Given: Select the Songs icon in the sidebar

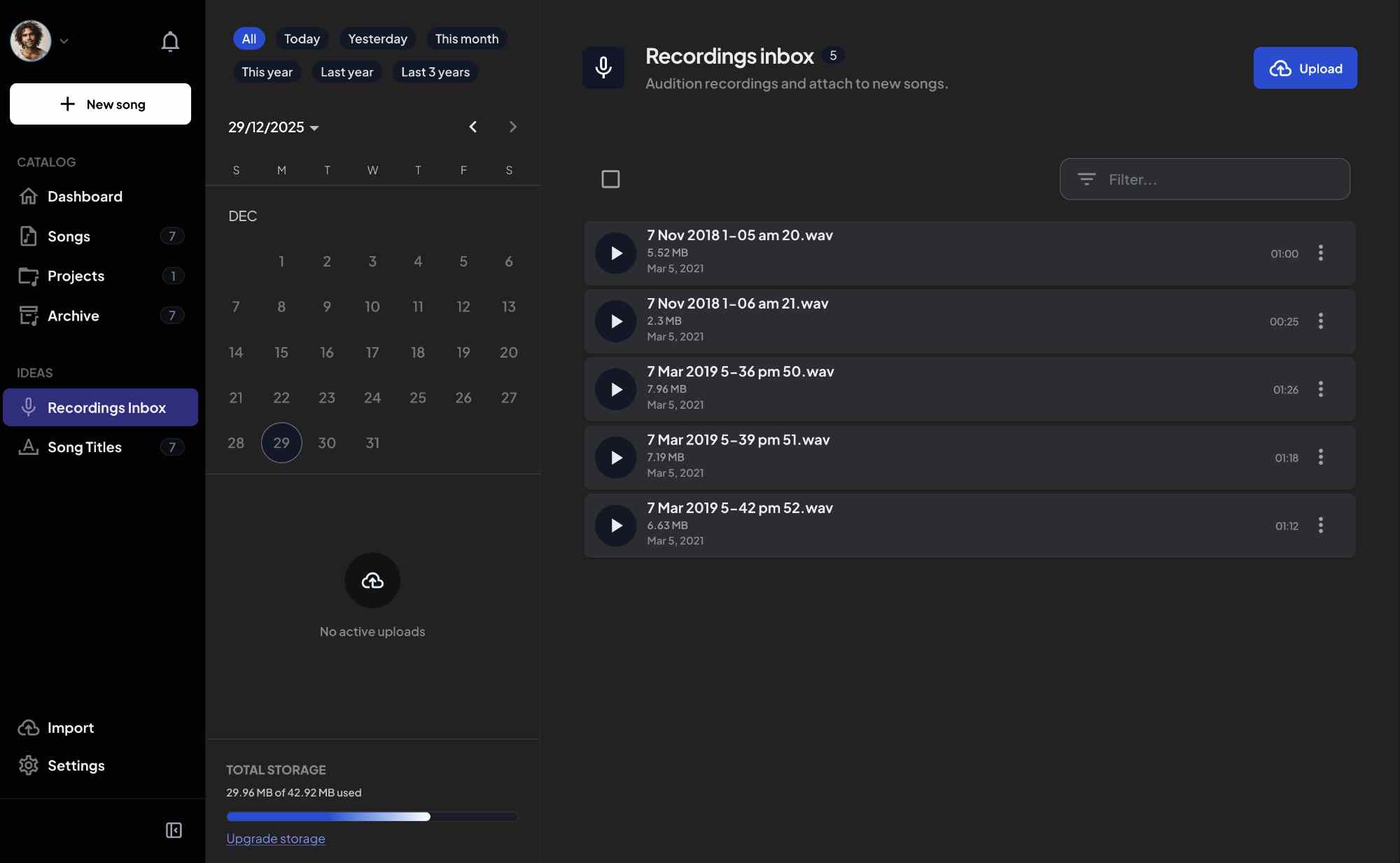Looking at the screenshot, I should (x=27, y=236).
